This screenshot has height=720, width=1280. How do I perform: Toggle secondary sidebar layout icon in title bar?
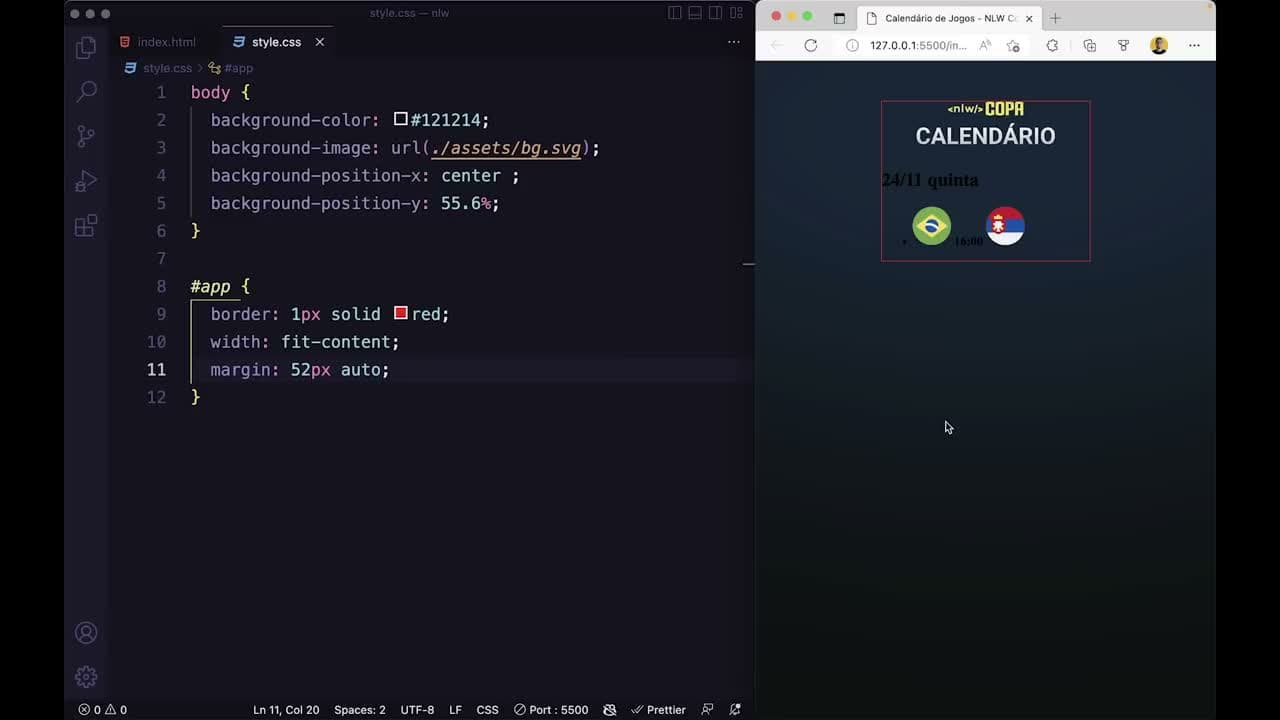[x=716, y=13]
